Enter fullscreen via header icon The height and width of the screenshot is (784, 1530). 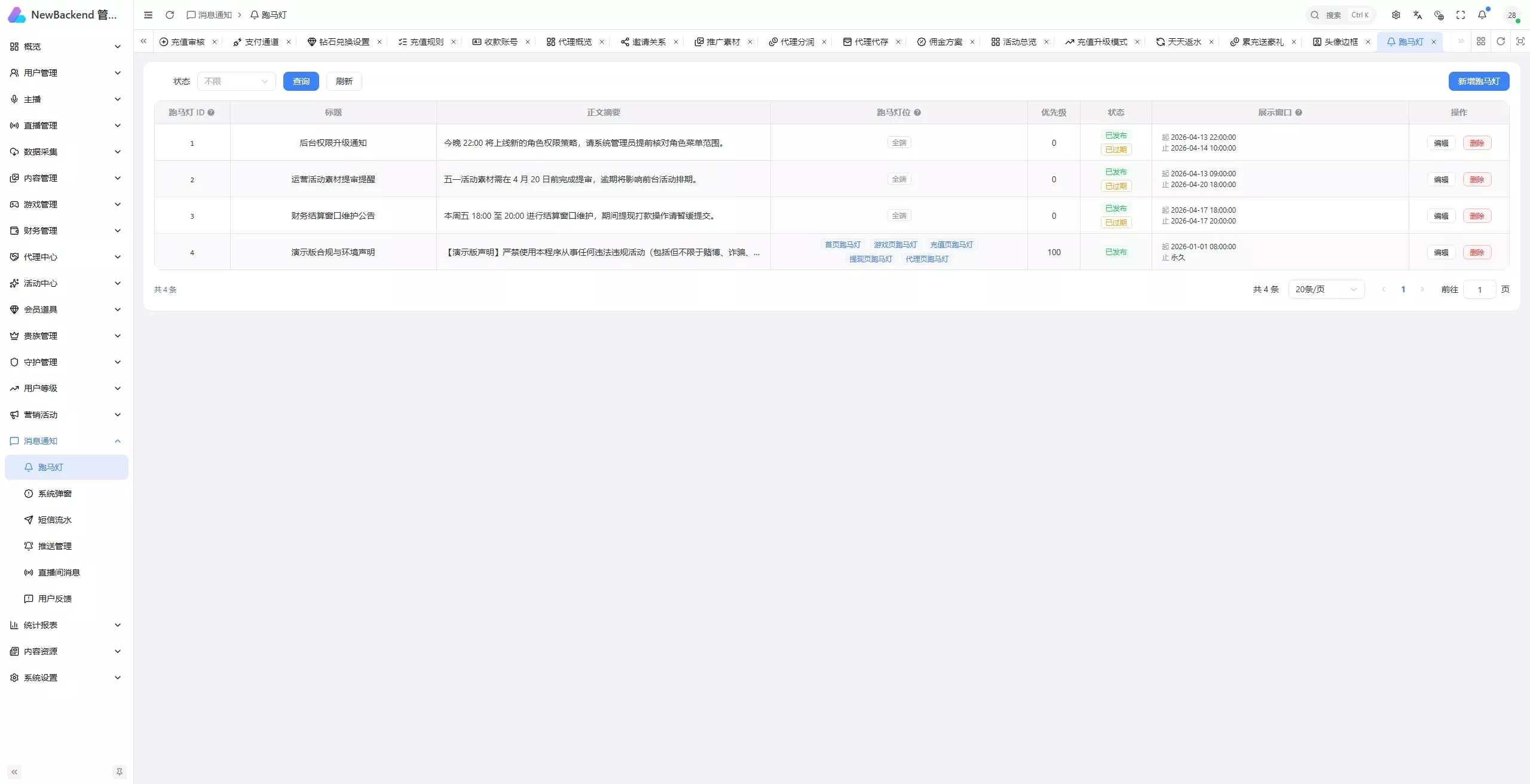tap(1461, 15)
